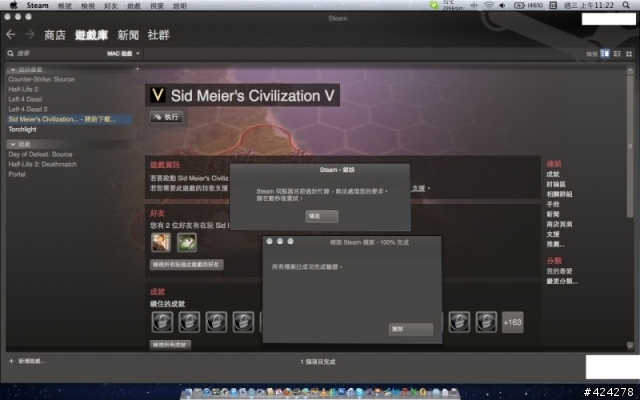This screenshot has width=640, height=400.
Task: Open the 好友 menu in the menu bar
Action: click(x=111, y=6)
